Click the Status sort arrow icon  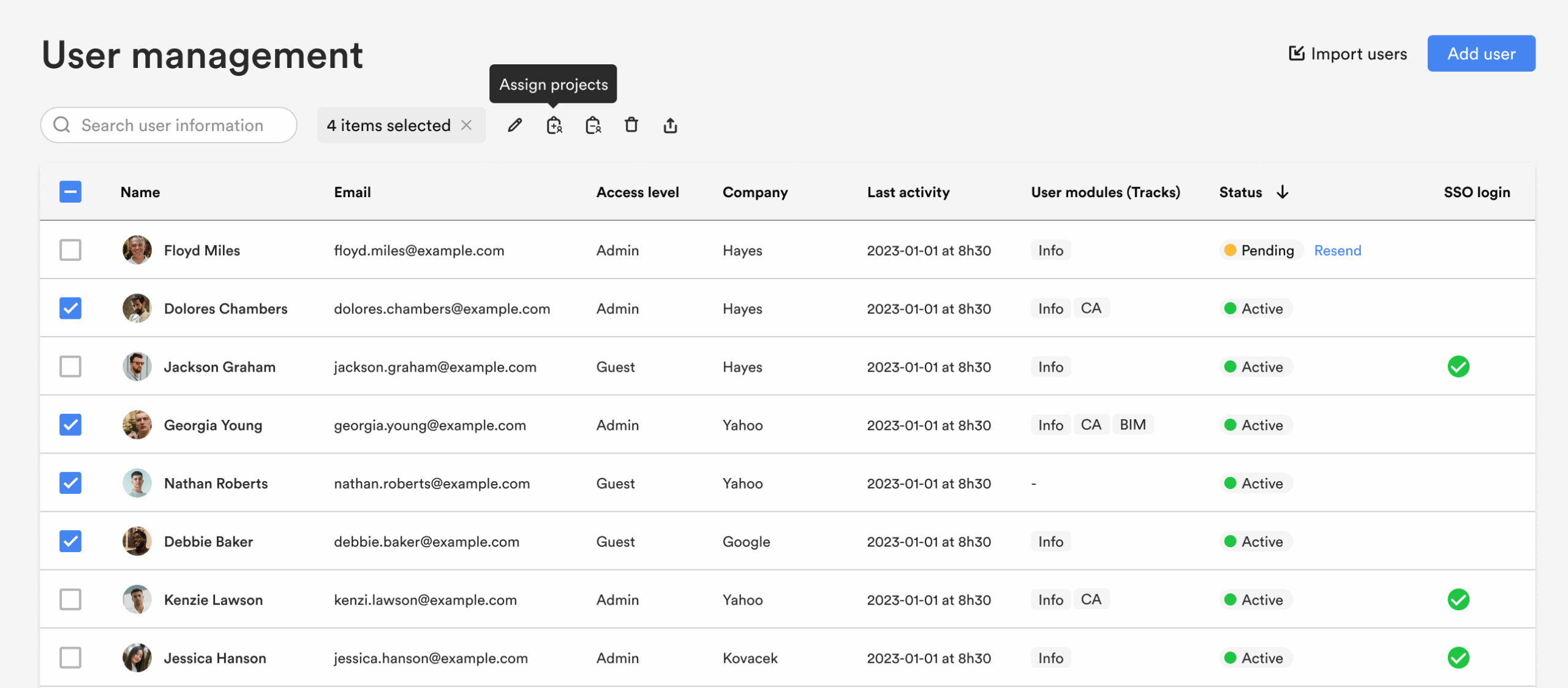click(1283, 192)
